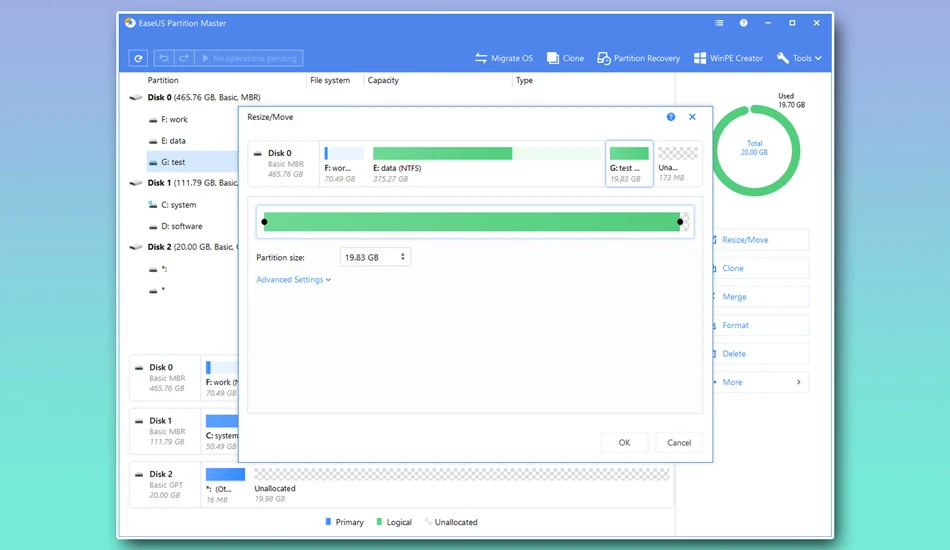Viewport: 950px width, 550px height.
Task: Click the redo arrow icon
Action: [184, 58]
